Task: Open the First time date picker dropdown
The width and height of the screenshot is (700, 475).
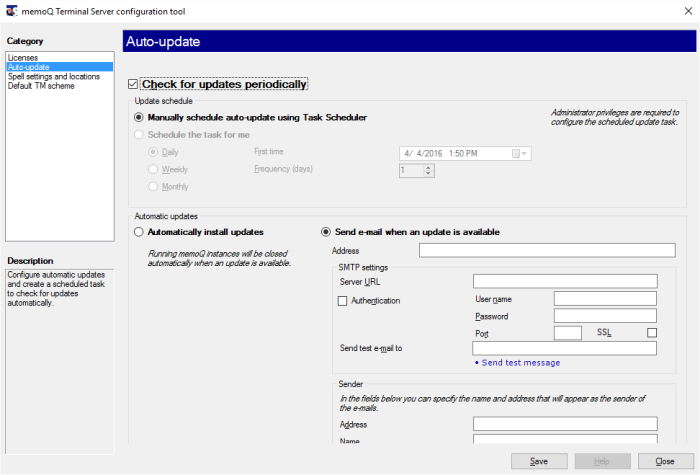Action: [521, 153]
